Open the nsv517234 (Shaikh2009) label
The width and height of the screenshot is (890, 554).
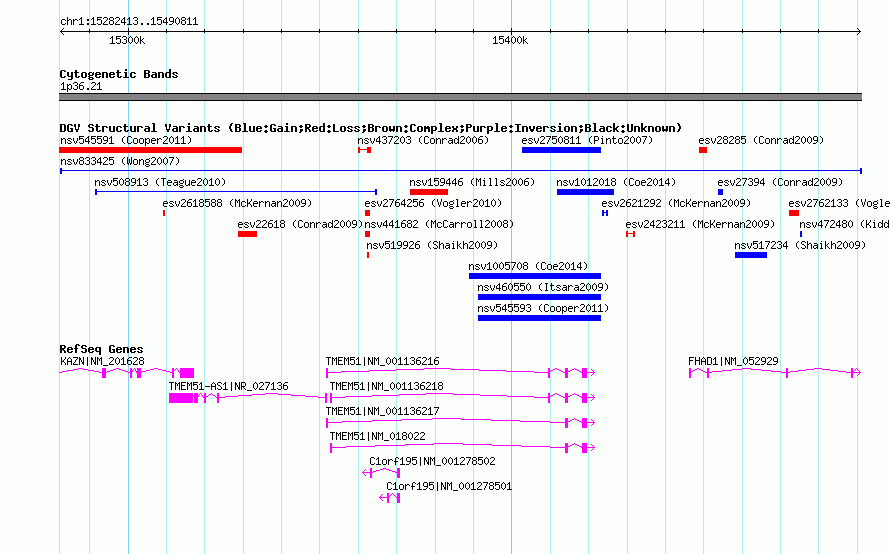800,245
